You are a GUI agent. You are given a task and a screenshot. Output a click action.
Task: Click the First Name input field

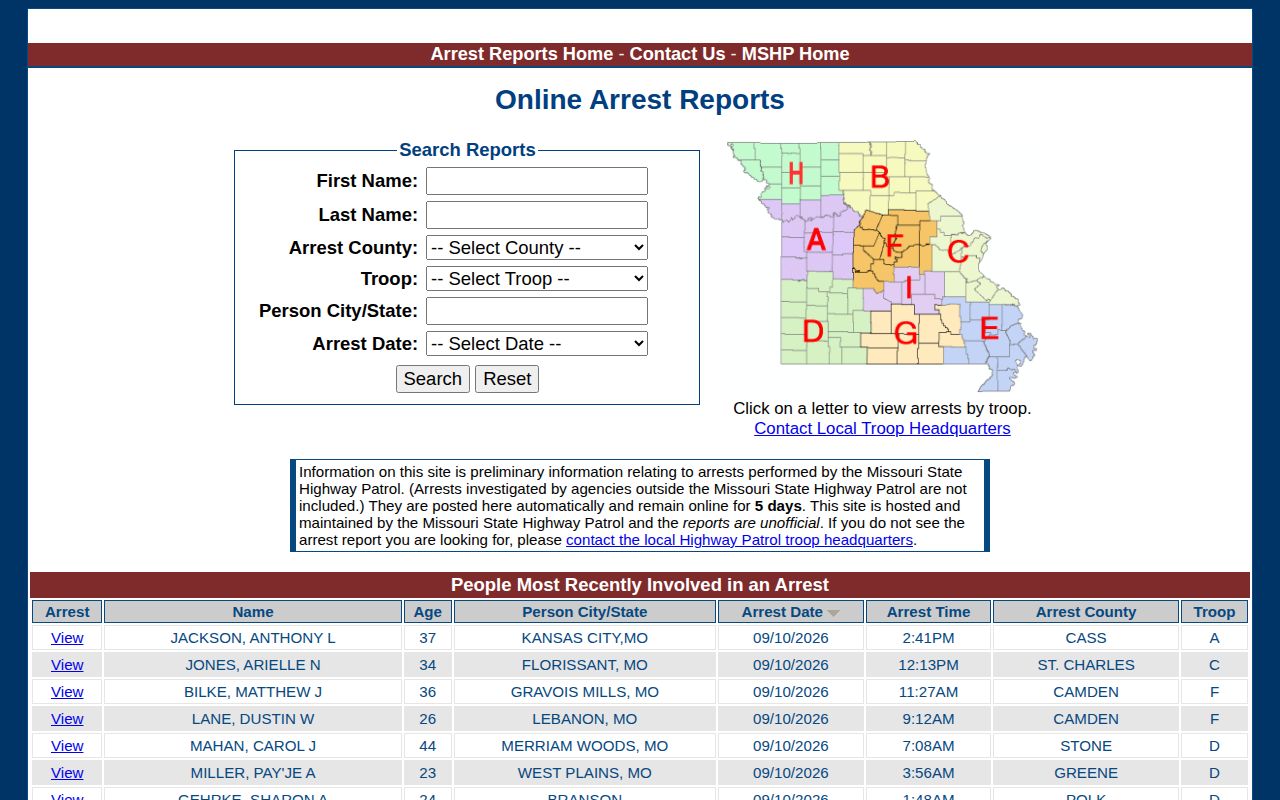pyautogui.click(x=537, y=181)
